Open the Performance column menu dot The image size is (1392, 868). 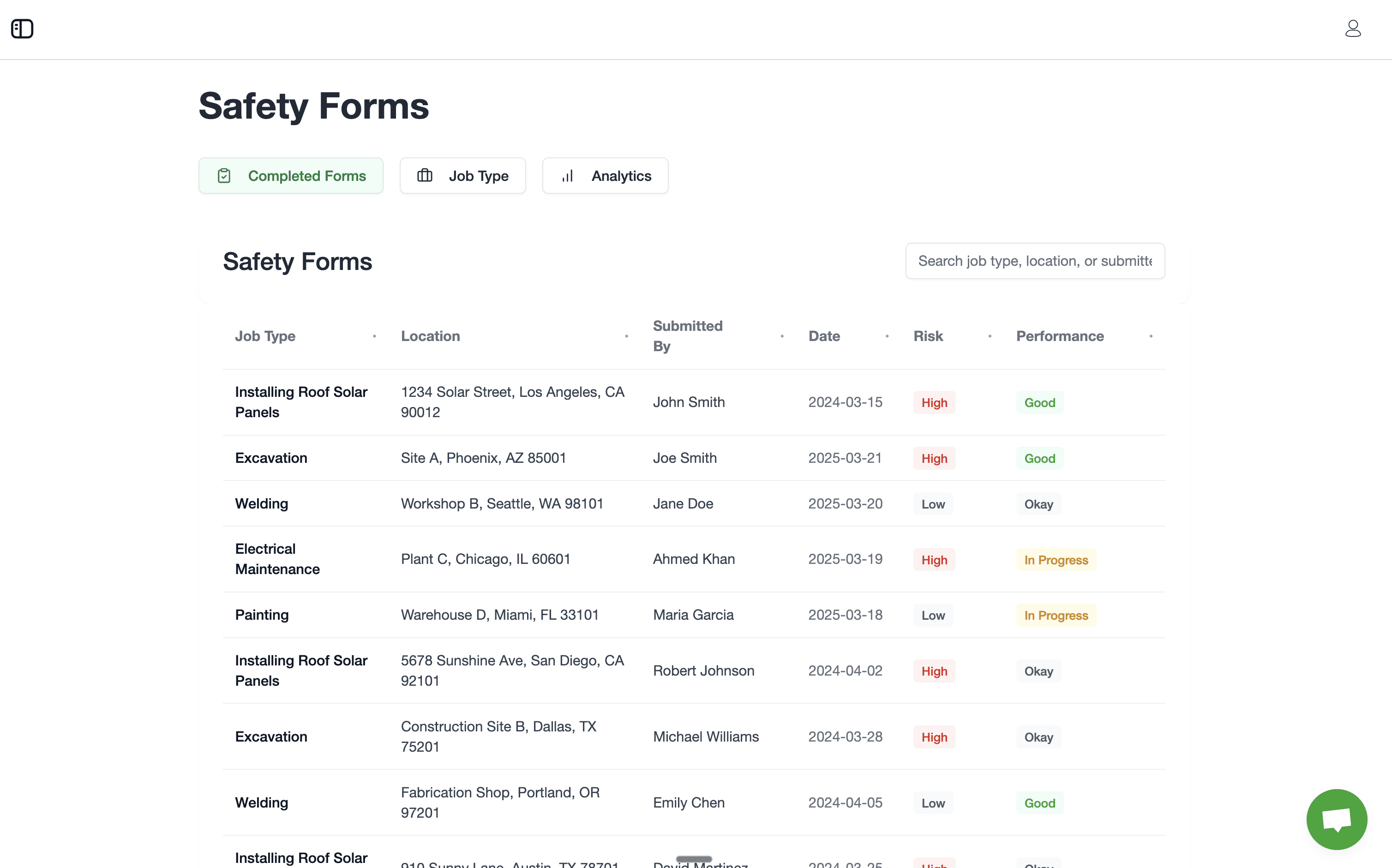(x=1151, y=336)
